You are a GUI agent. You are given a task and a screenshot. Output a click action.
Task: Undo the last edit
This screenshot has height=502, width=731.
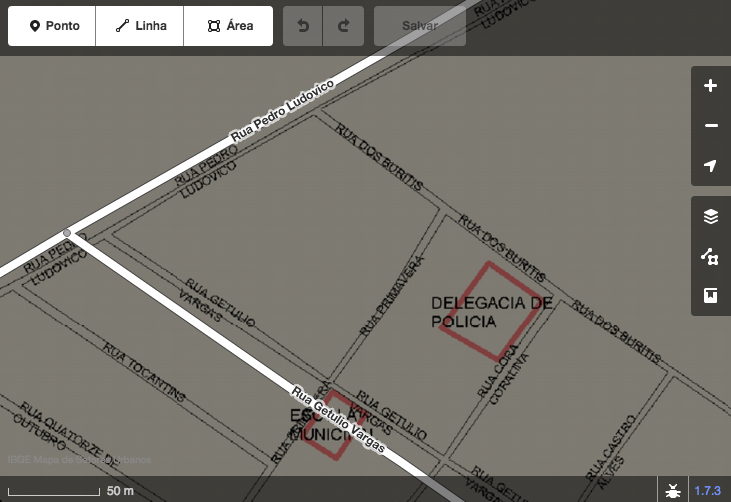(303, 26)
